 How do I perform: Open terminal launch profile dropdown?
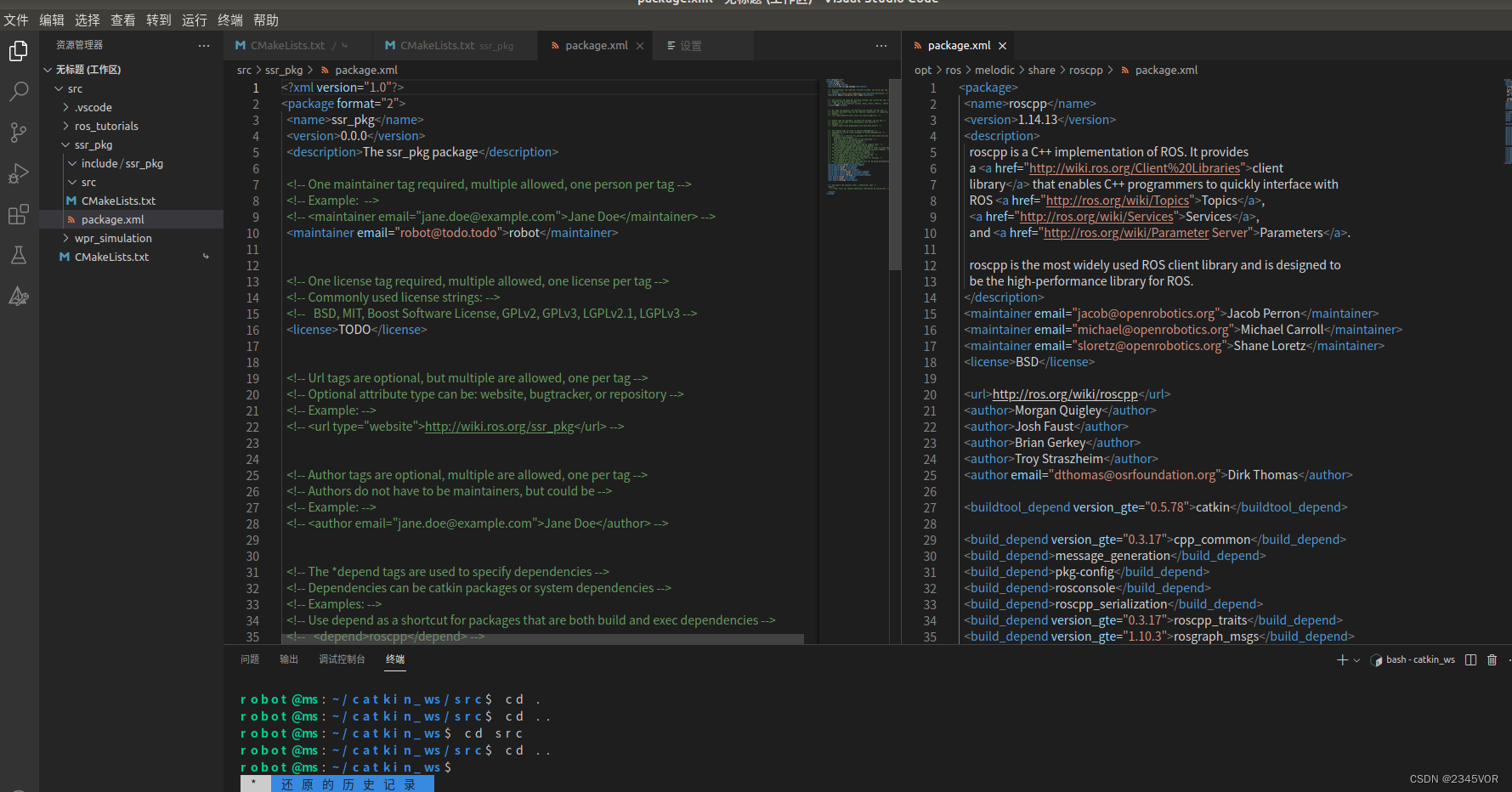click(x=1356, y=659)
